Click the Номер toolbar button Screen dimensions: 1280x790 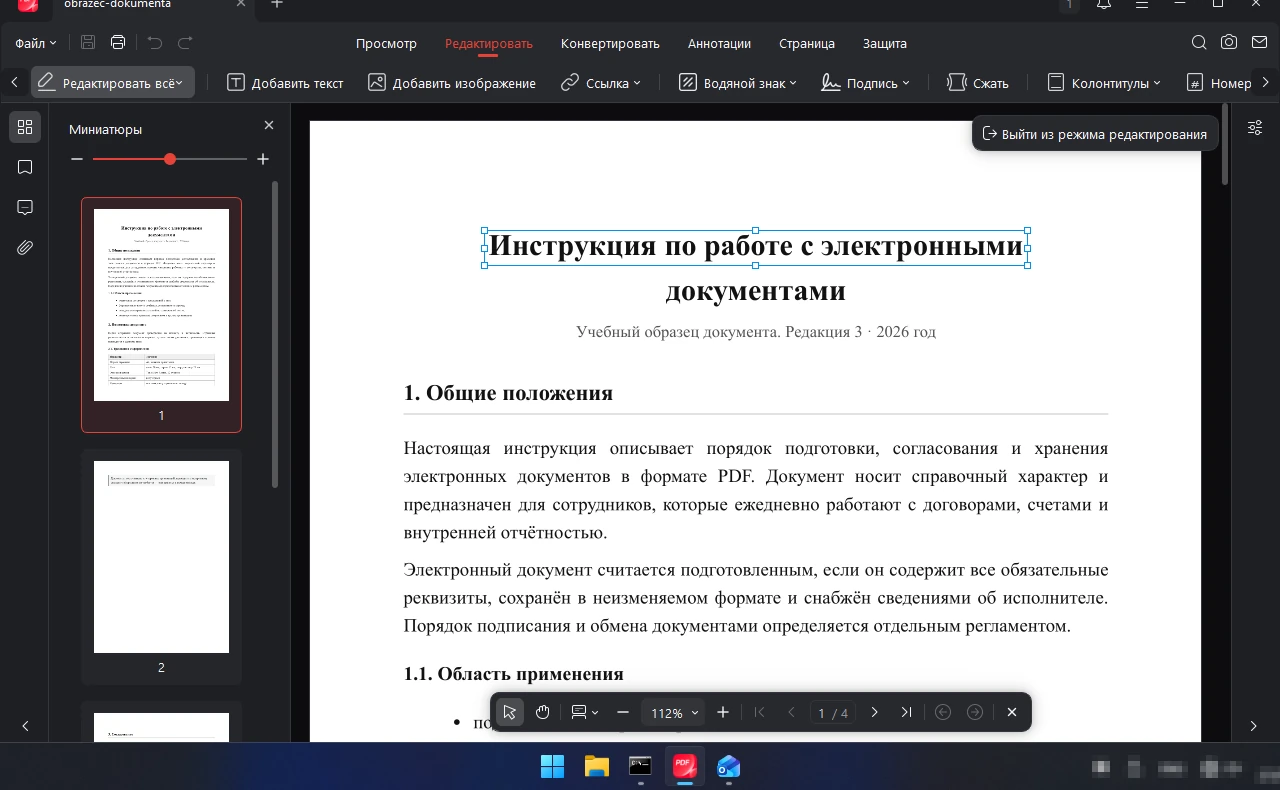pos(1219,83)
